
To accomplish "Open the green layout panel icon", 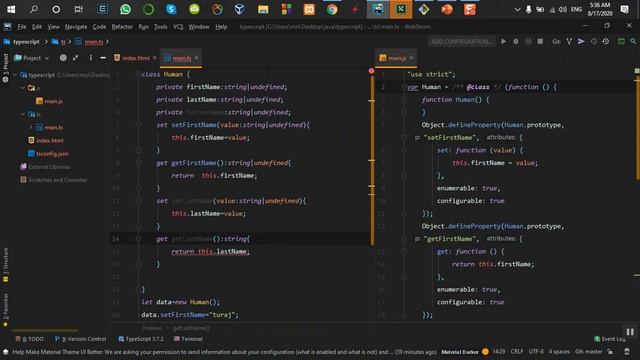I will (x=621, y=42).
